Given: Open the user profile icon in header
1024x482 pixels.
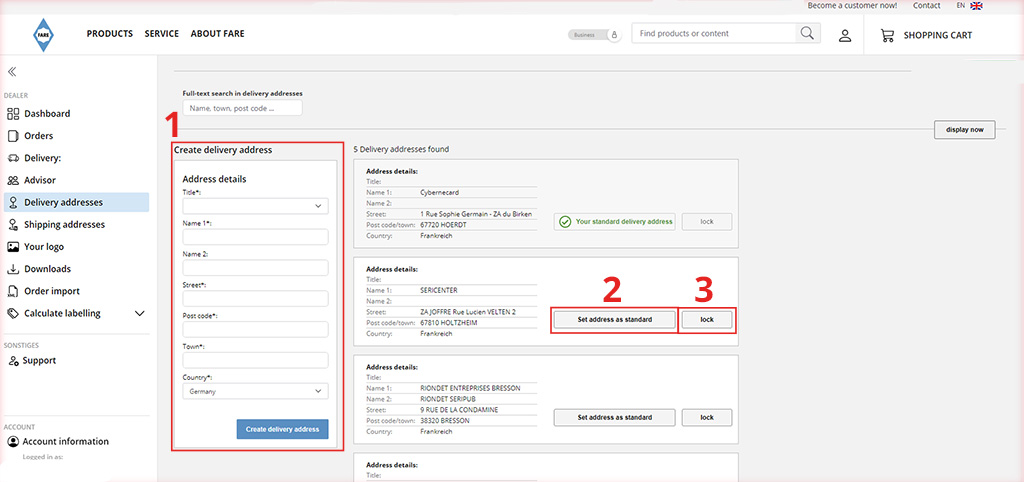Looking at the screenshot, I should tap(845, 35).
